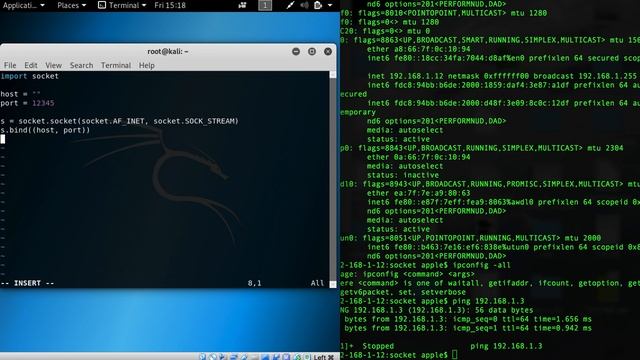Image resolution: width=640 pixels, height=360 pixels.
Task: Click 'getv6packet, set, setverbose' line
Action: point(403,292)
